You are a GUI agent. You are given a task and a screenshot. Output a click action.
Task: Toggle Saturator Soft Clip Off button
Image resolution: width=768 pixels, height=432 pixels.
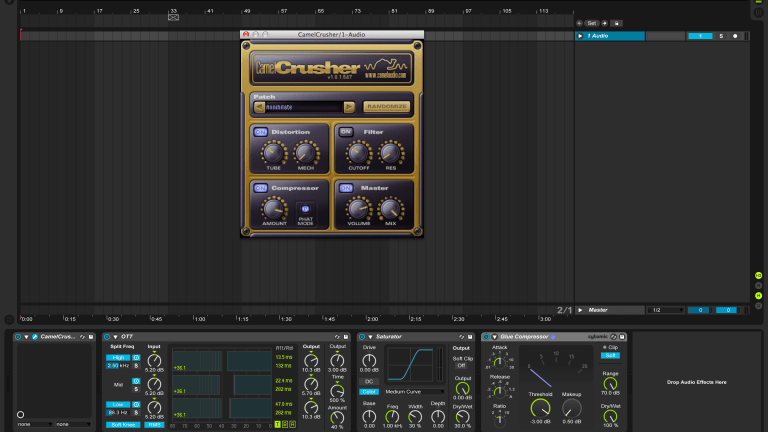(461, 365)
